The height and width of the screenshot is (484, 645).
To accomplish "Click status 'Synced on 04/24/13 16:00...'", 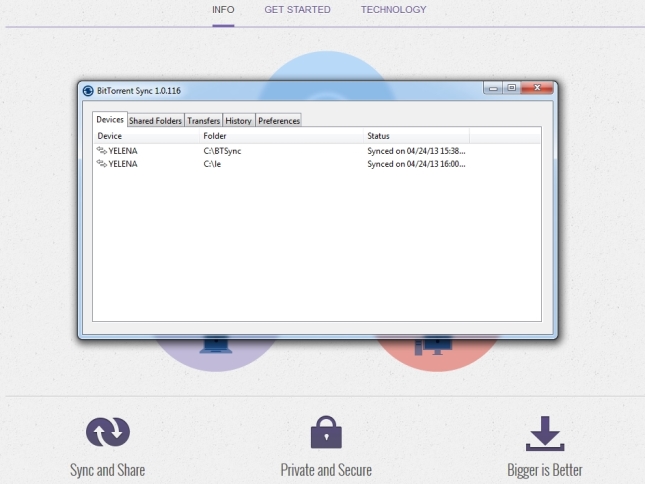I will pos(416,164).
